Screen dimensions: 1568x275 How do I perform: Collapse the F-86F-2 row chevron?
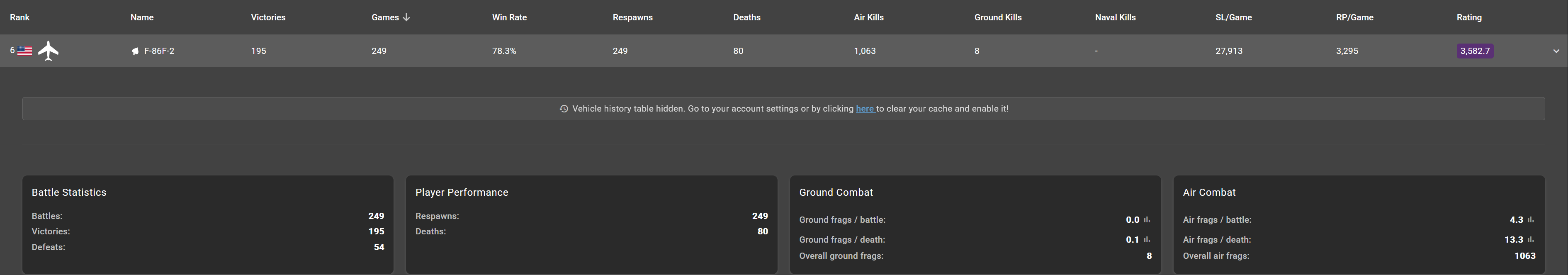(x=1556, y=51)
